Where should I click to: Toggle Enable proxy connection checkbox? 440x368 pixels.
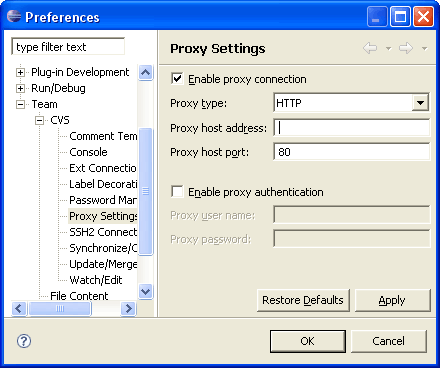pyautogui.click(x=177, y=79)
